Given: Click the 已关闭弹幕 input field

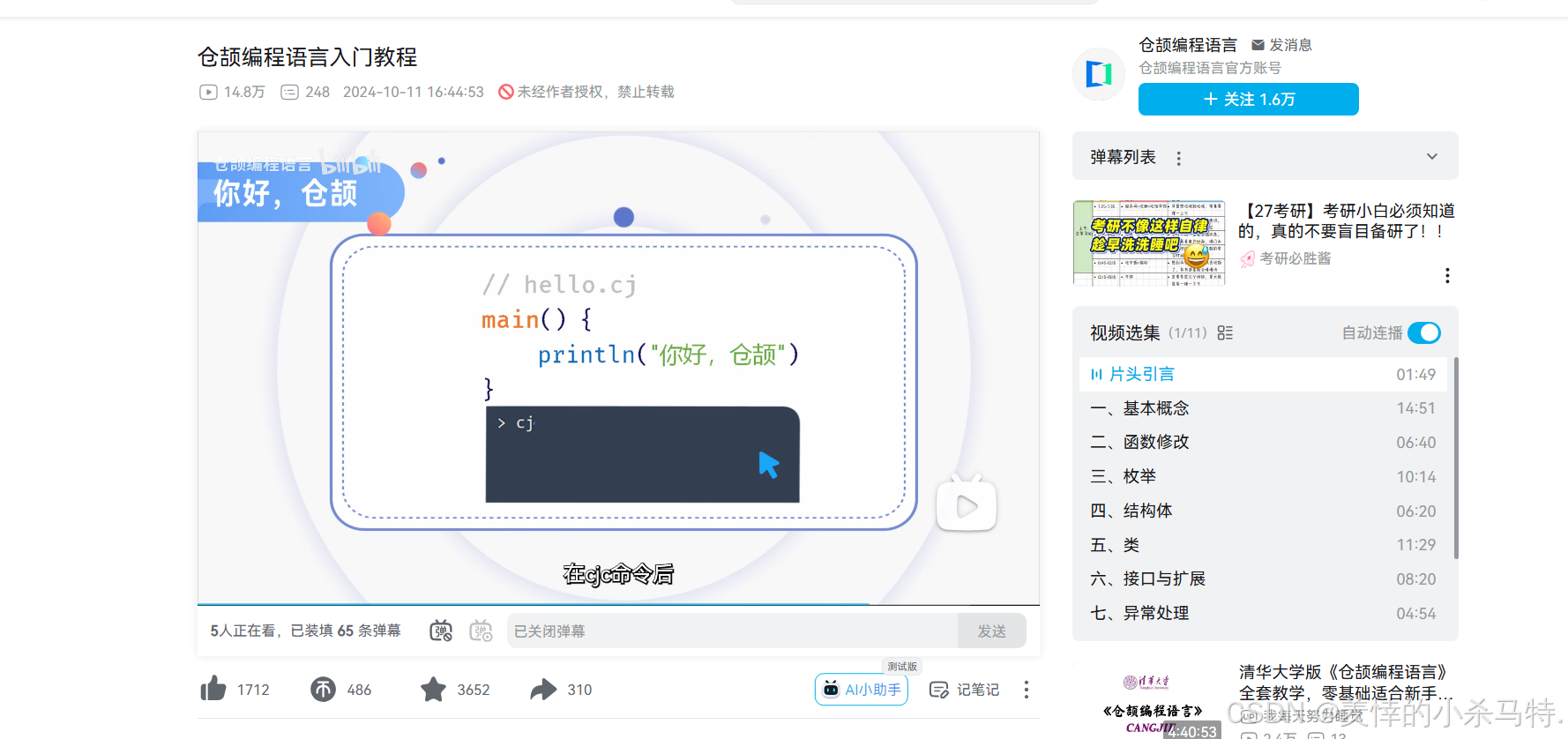Looking at the screenshot, I should [x=733, y=631].
